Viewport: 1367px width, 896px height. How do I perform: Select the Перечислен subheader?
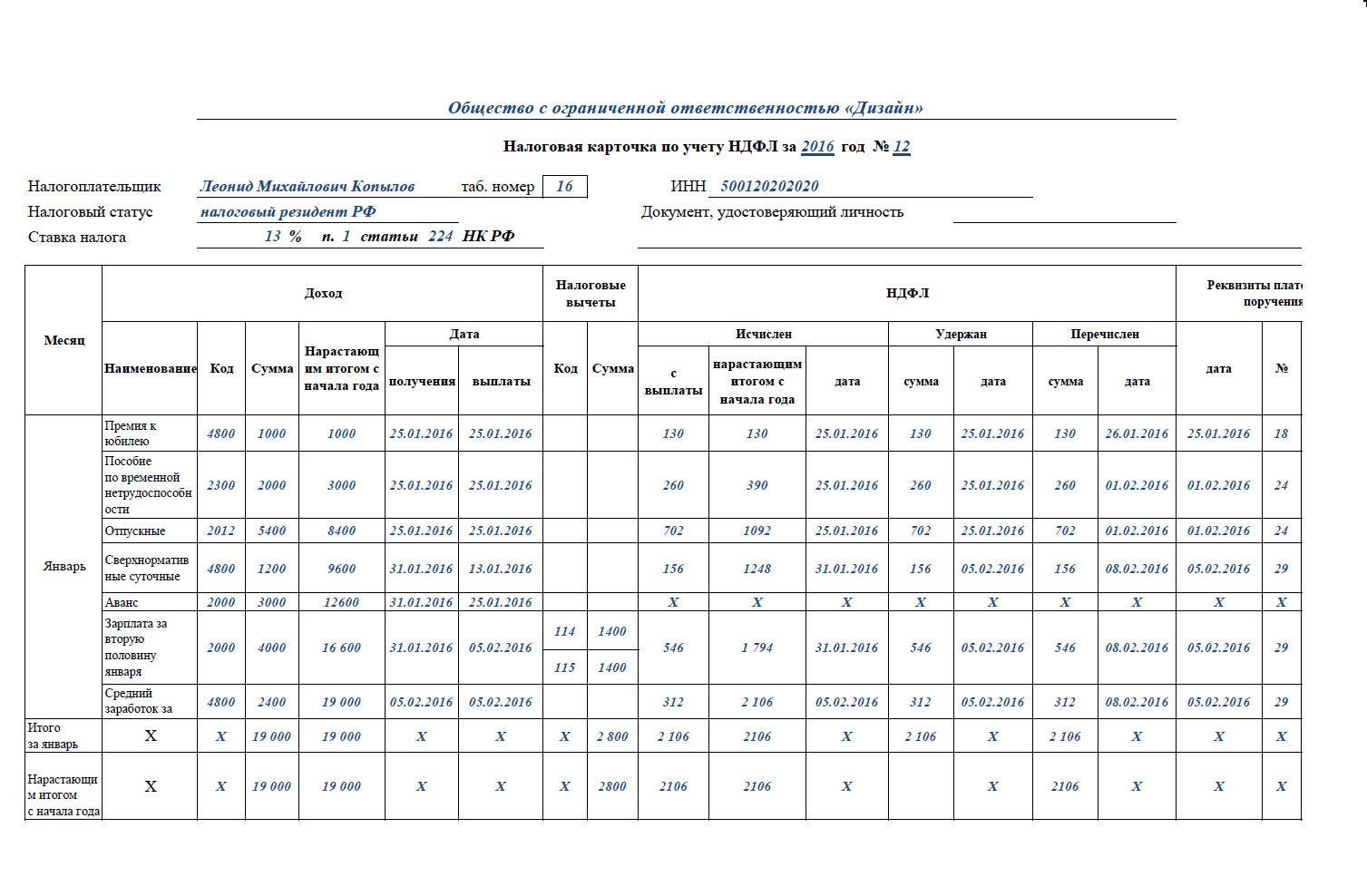pyautogui.click(x=1104, y=334)
